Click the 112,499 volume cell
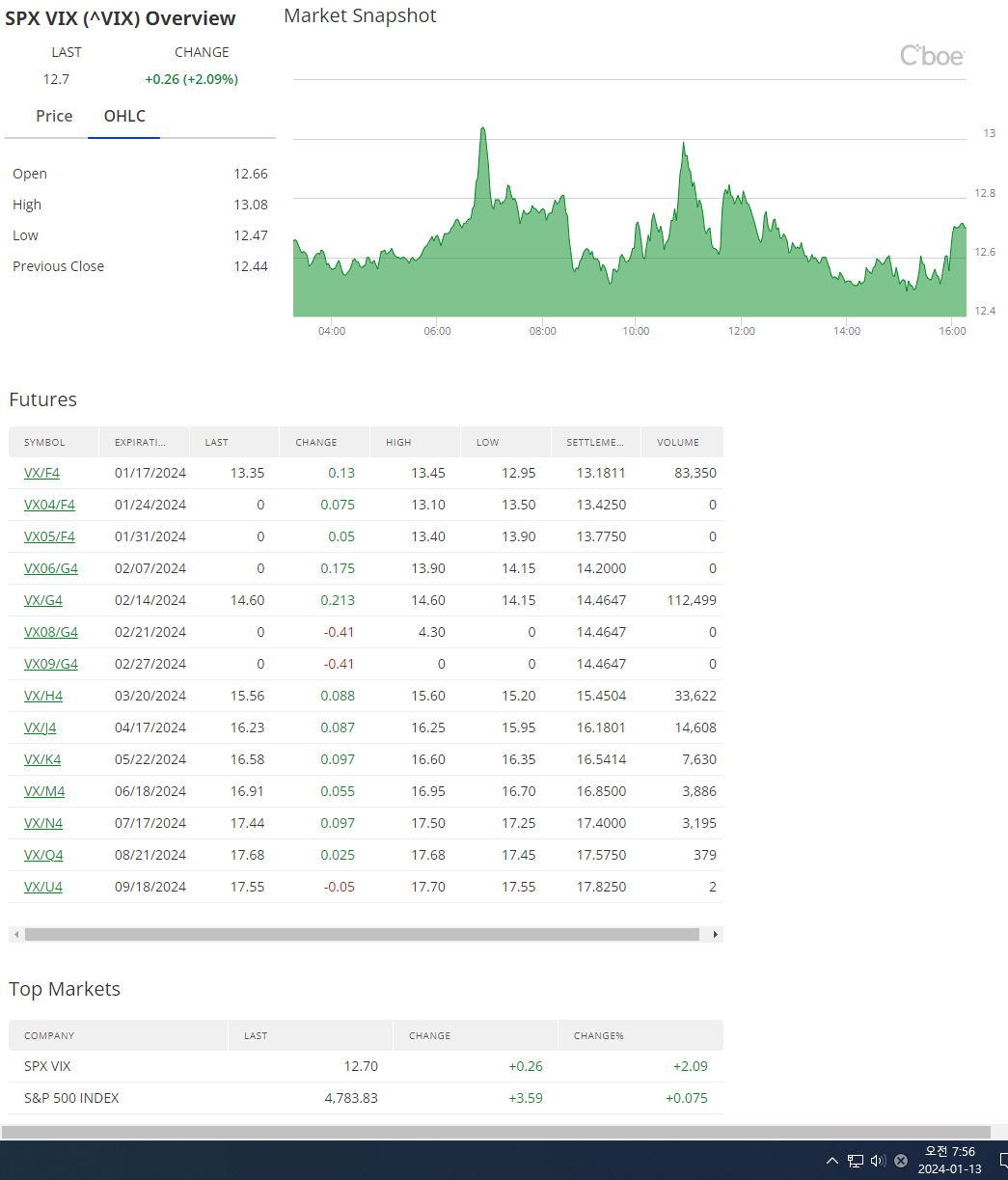 coord(692,600)
